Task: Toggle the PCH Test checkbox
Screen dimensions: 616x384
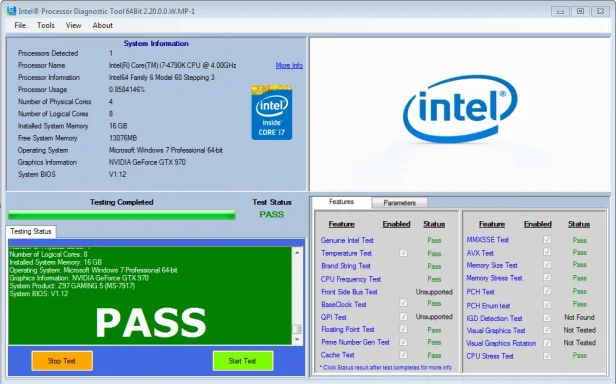Action: click(x=546, y=290)
